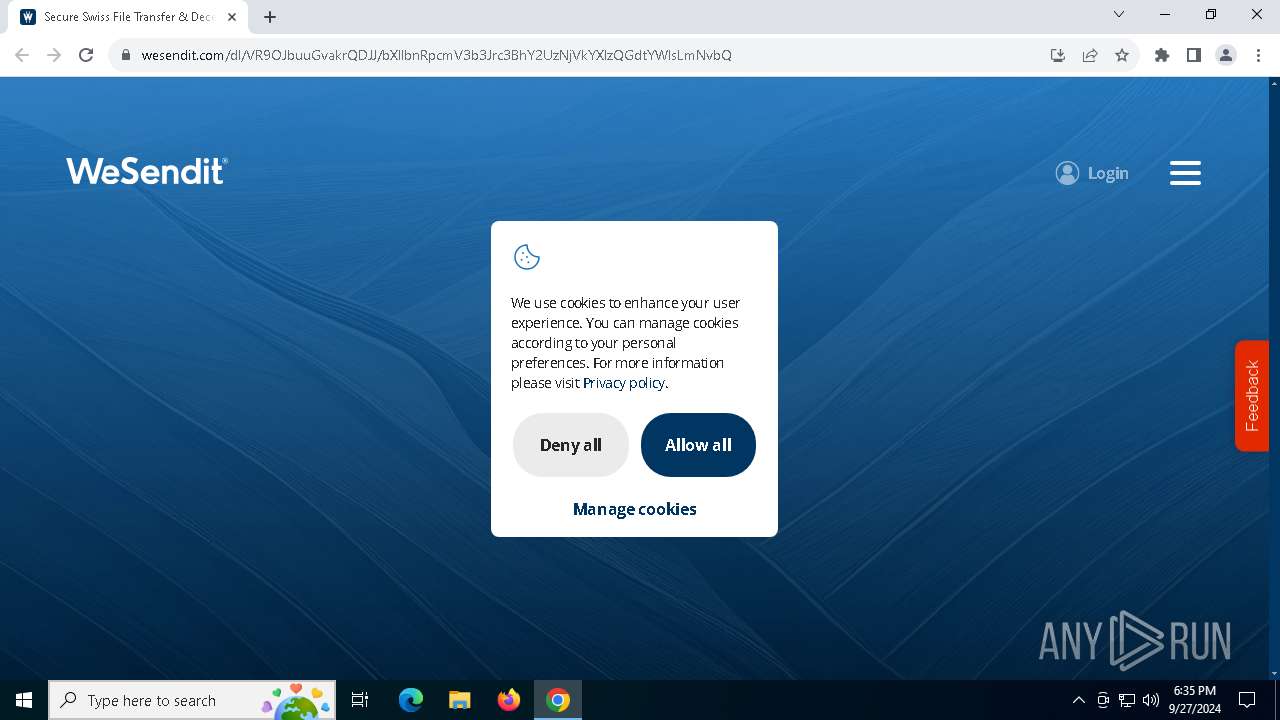View site information lock icon

(125, 55)
